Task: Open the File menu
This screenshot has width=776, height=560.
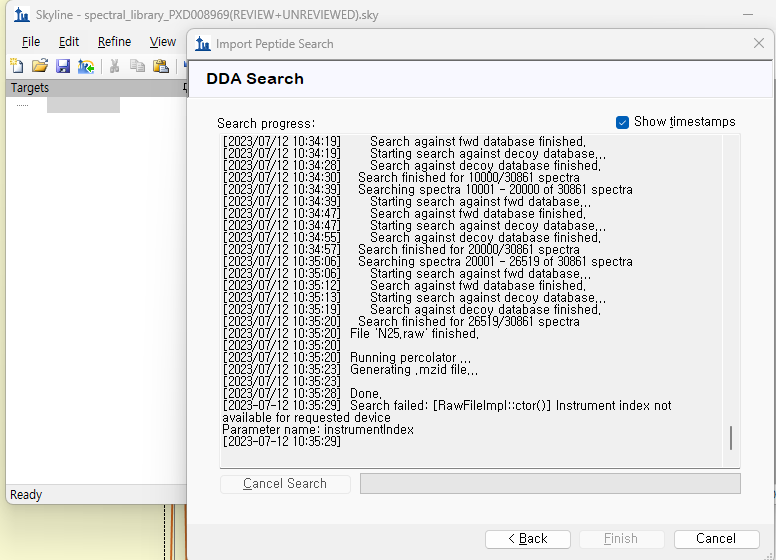Action: click(31, 41)
